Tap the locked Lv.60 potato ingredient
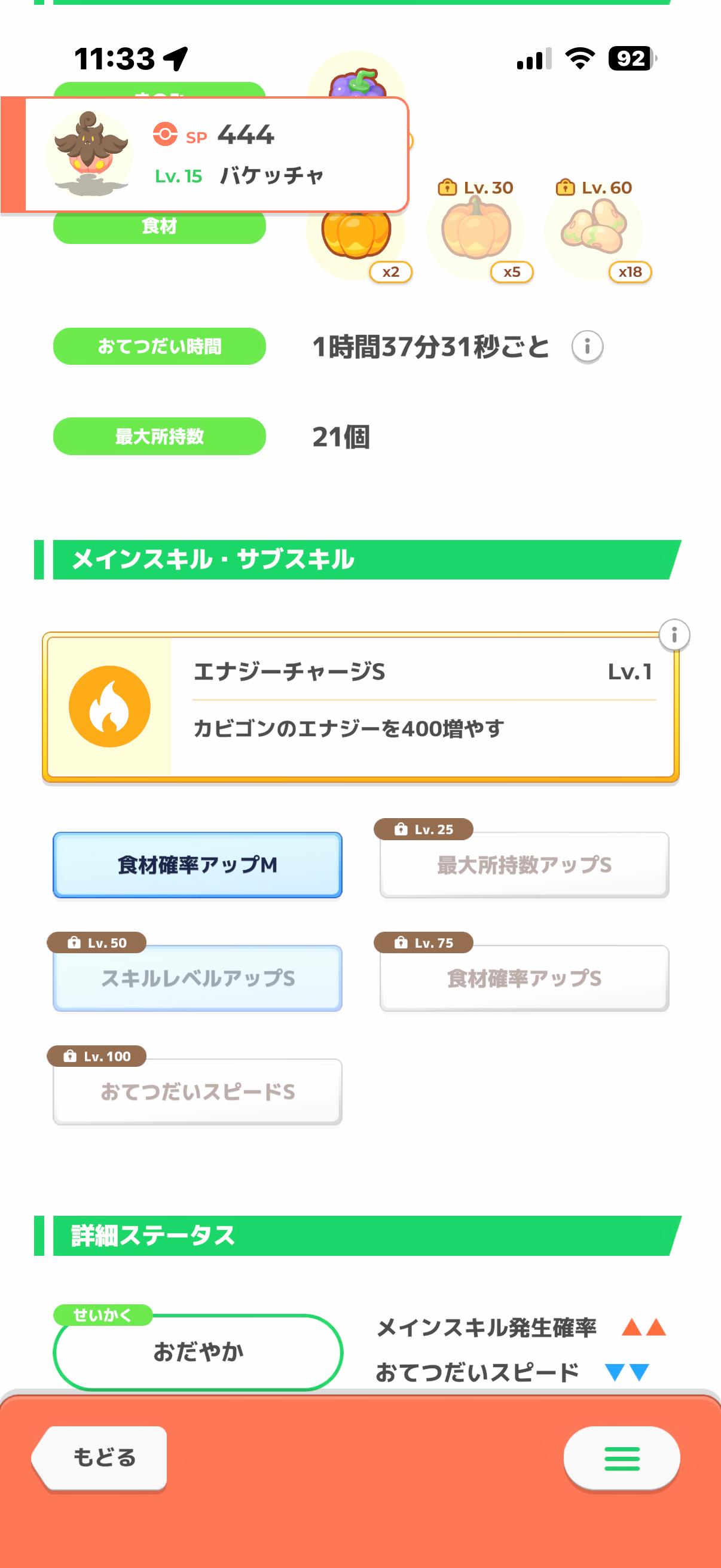The height and width of the screenshot is (1568, 721). click(x=594, y=231)
